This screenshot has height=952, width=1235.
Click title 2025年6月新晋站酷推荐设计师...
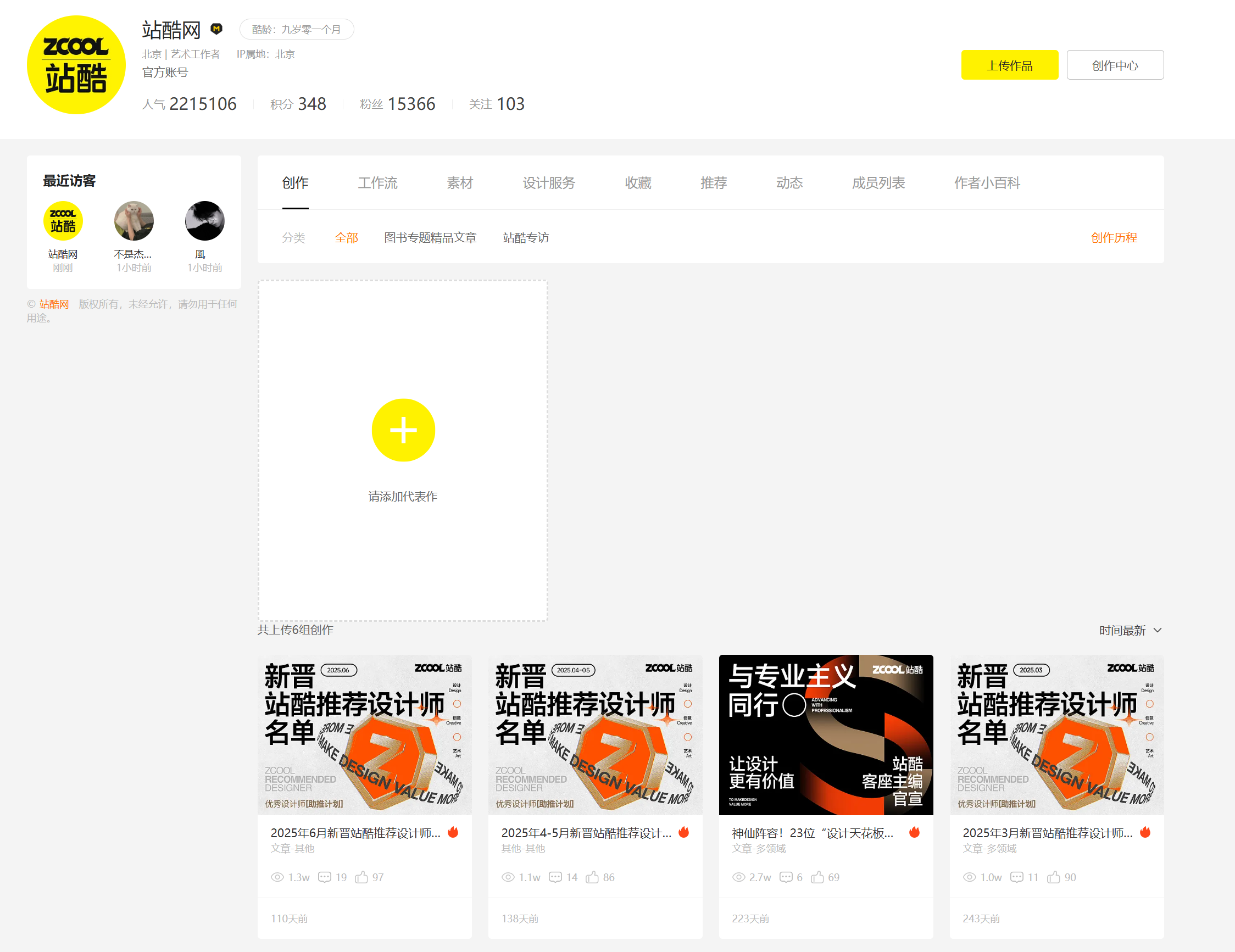coord(355,833)
